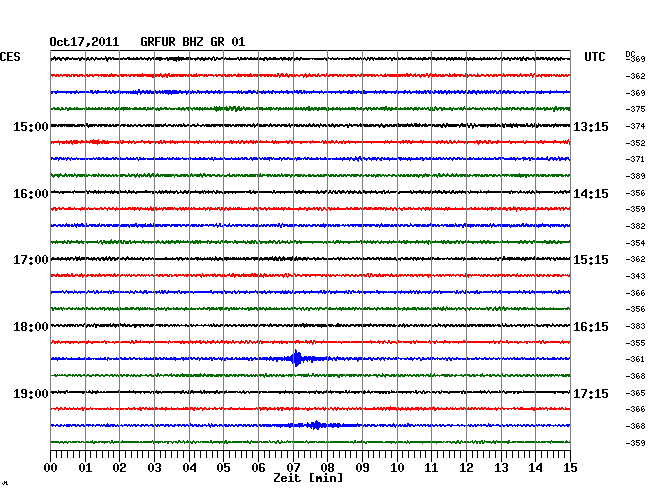Click the 15:00 local time label

coord(31,126)
